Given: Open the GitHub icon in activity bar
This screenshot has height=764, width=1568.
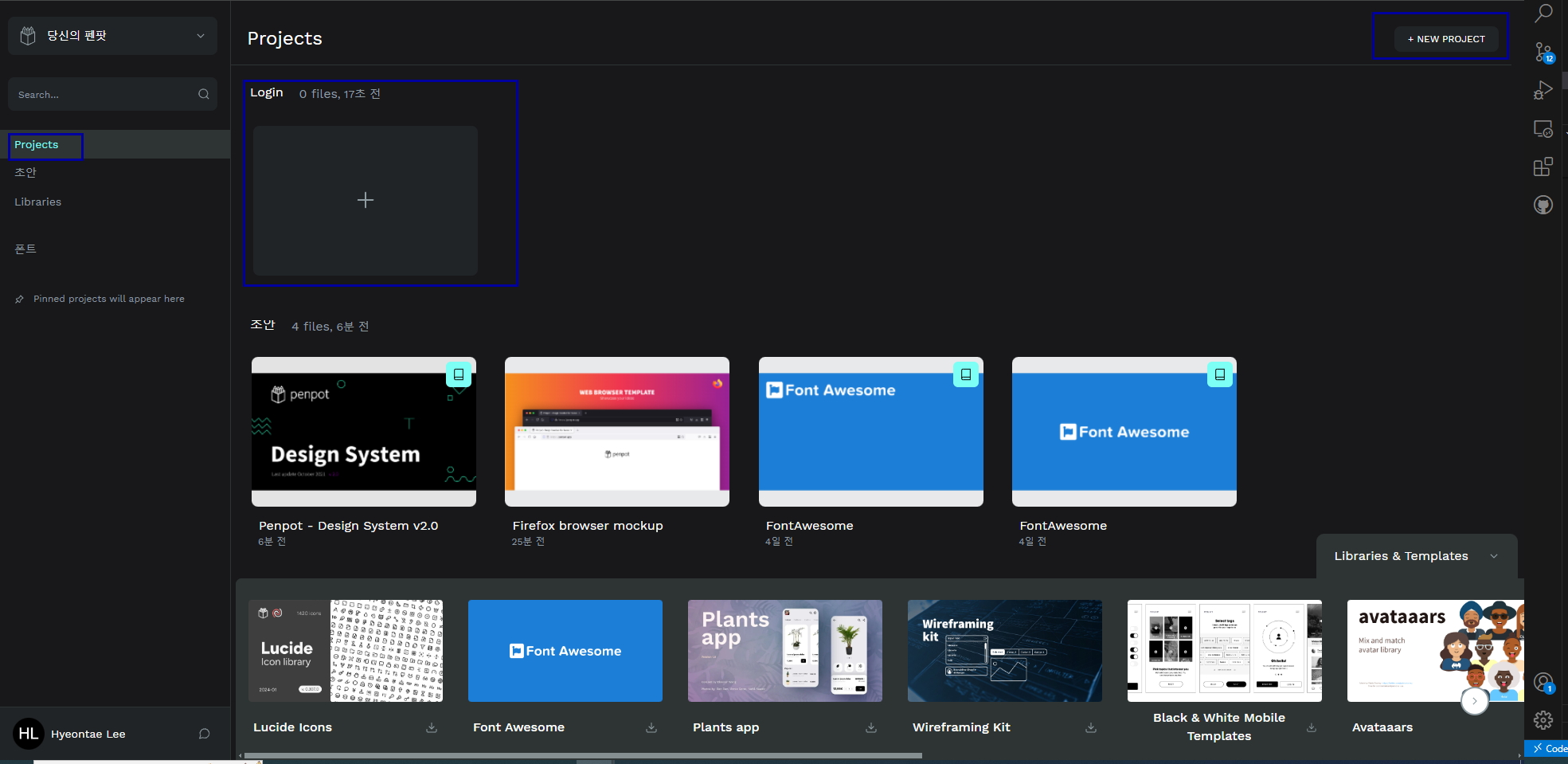Looking at the screenshot, I should pyautogui.click(x=1543, y=205).
